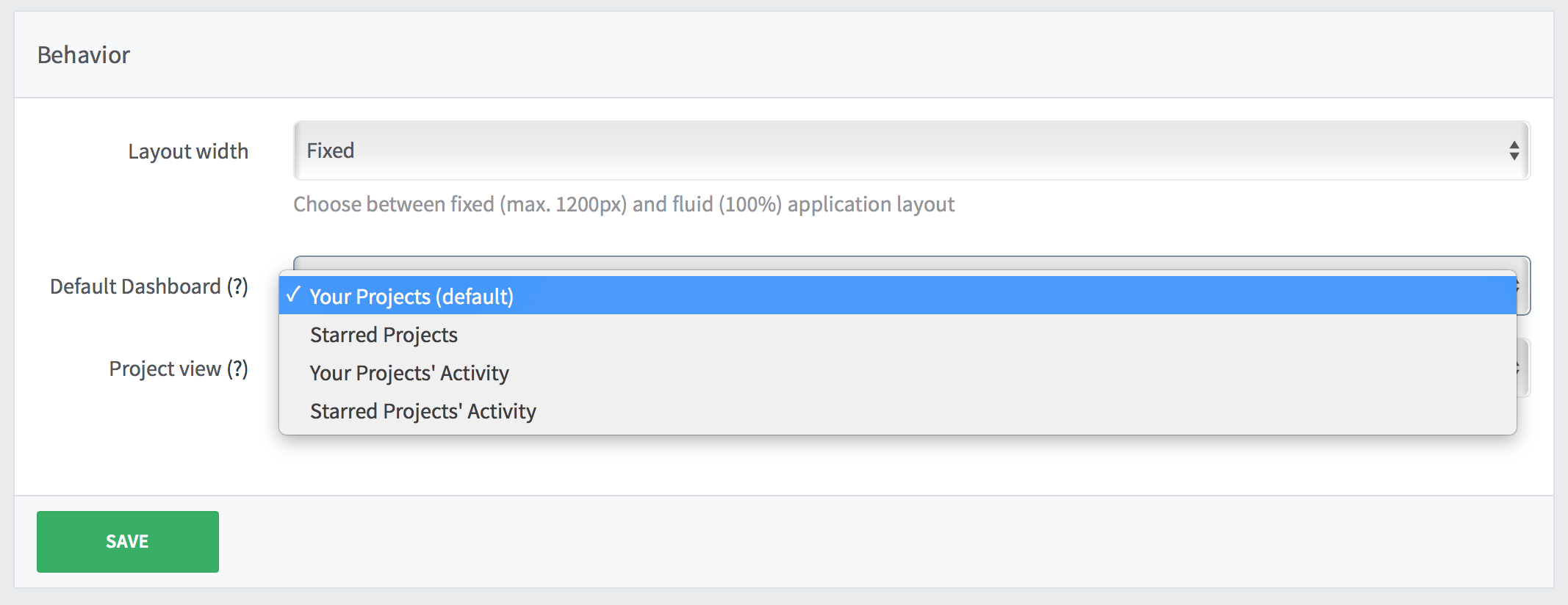Select Your Projects (default) option
This screenshot has width=1568, height=605.
[411, 297]
